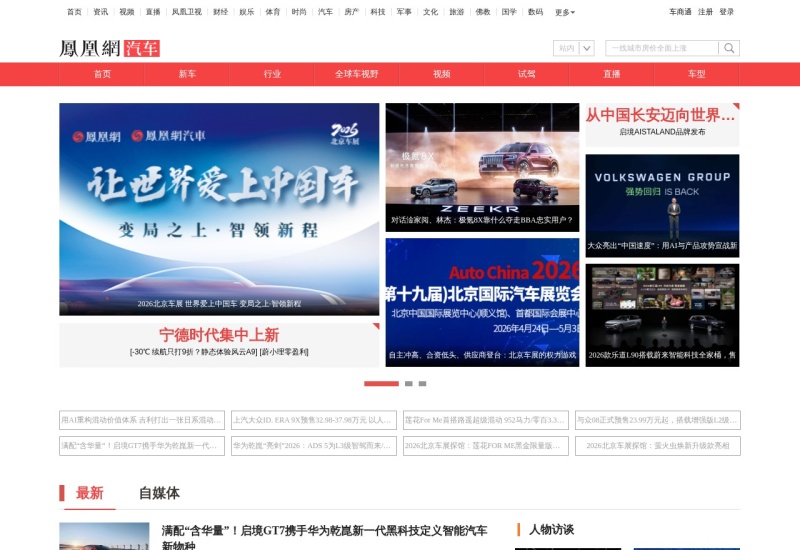This screenshot has height=550, width=800.
Task: Click the 人物访谈 section heading
Action: click(x=552, y=530)
